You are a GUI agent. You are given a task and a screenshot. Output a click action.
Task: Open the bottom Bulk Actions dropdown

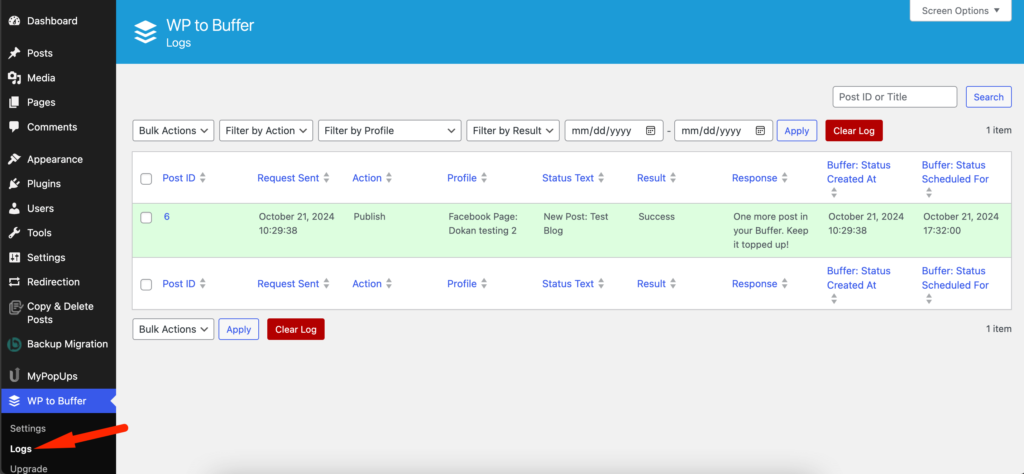(173, 329)
